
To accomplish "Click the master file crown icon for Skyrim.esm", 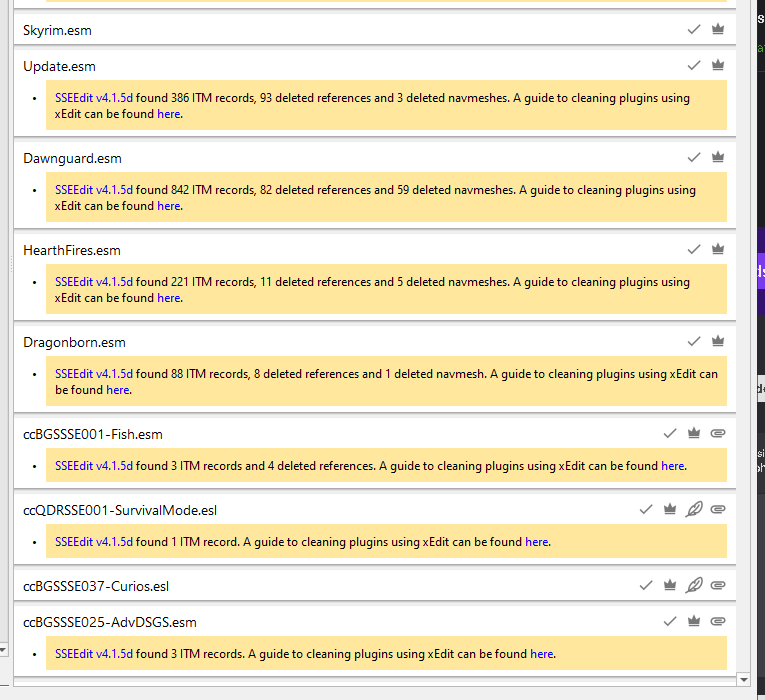I will tap(718, 29).
